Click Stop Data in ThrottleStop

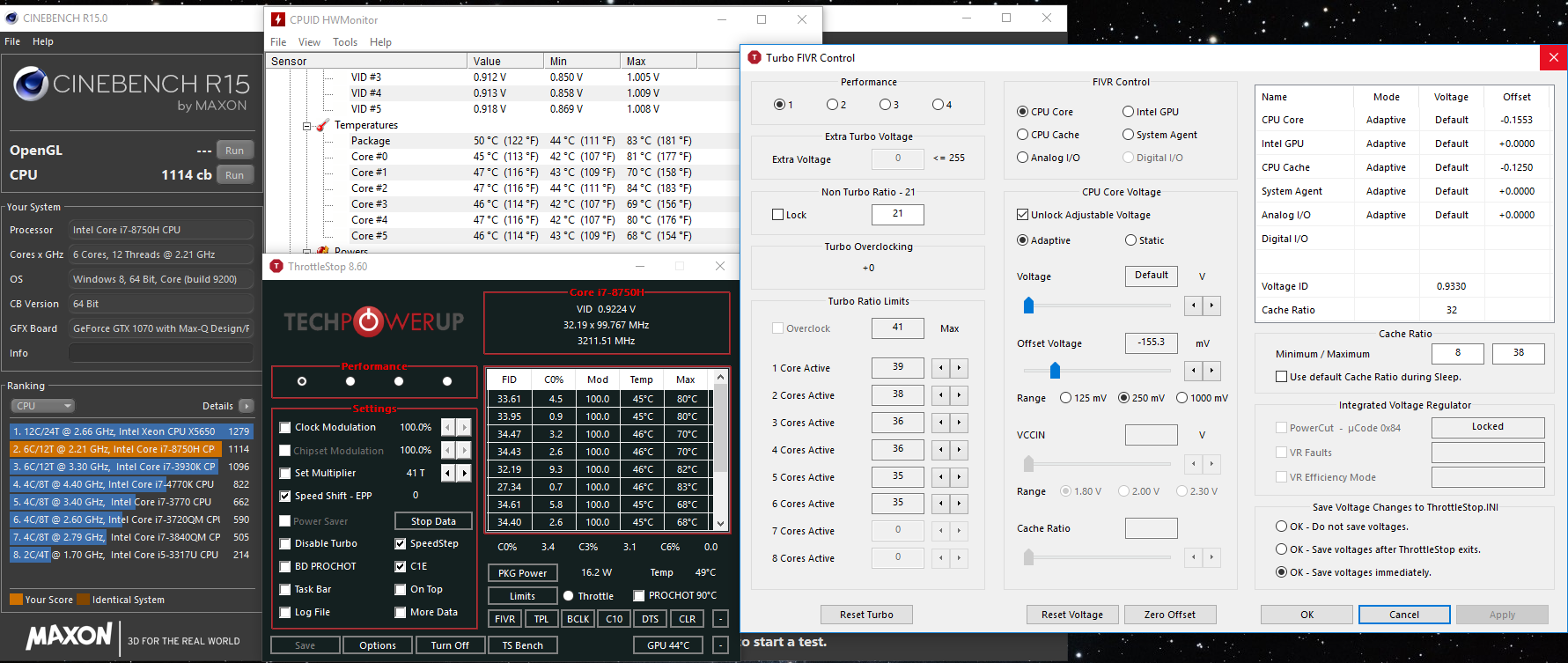tap(433, 521)
